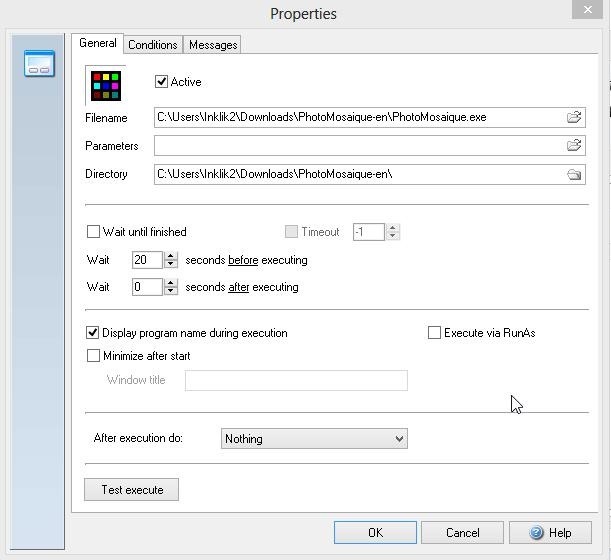Increase the seconds before executing value
This screenshot has height=560, width=611.
click(171, 255)
